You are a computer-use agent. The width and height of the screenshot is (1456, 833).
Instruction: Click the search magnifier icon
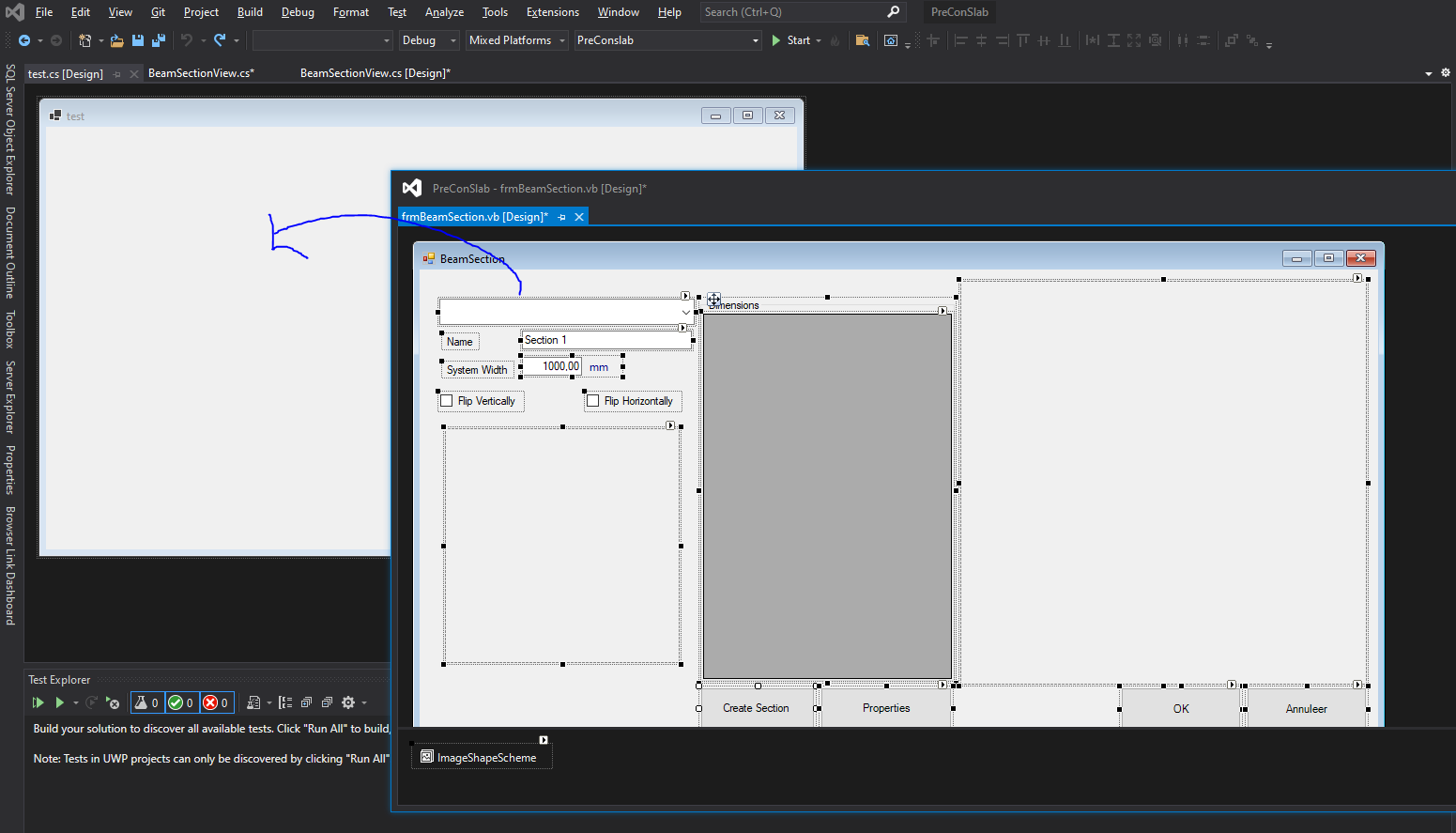[894, 12]
